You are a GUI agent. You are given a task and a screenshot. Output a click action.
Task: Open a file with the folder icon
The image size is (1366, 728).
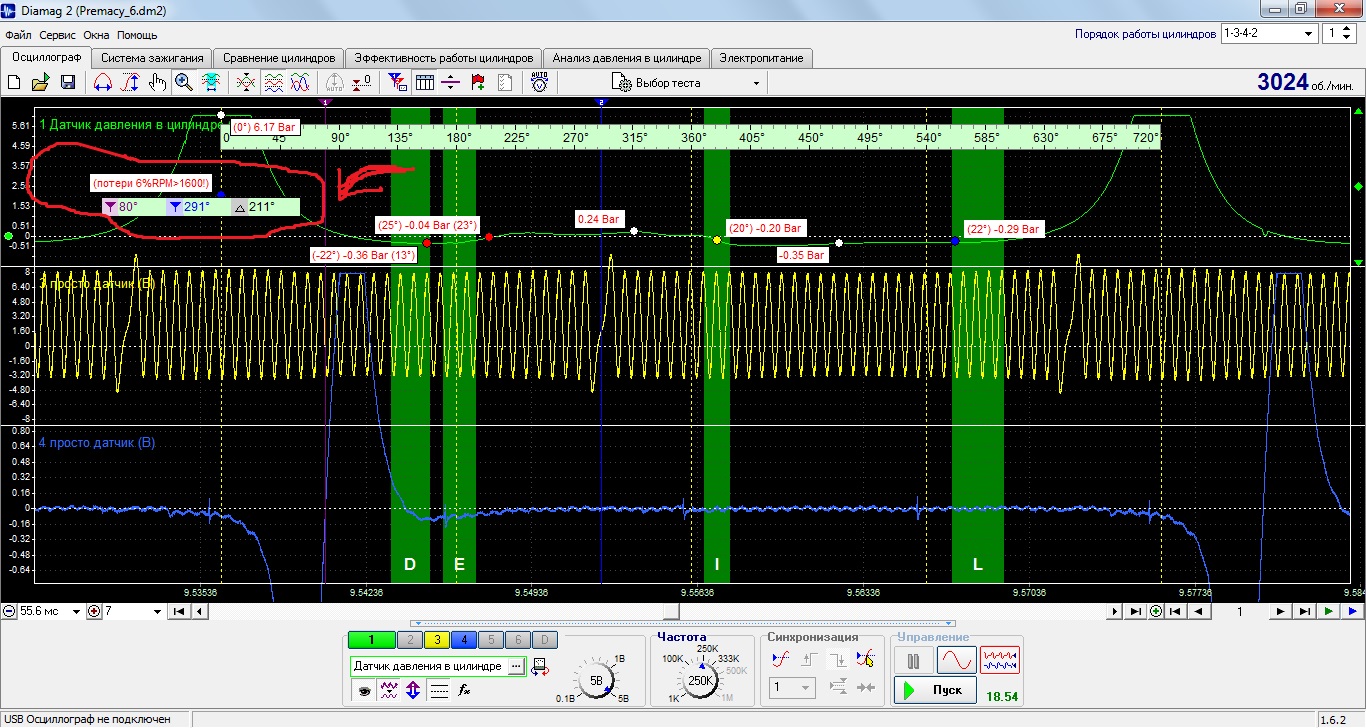(41, 83)
